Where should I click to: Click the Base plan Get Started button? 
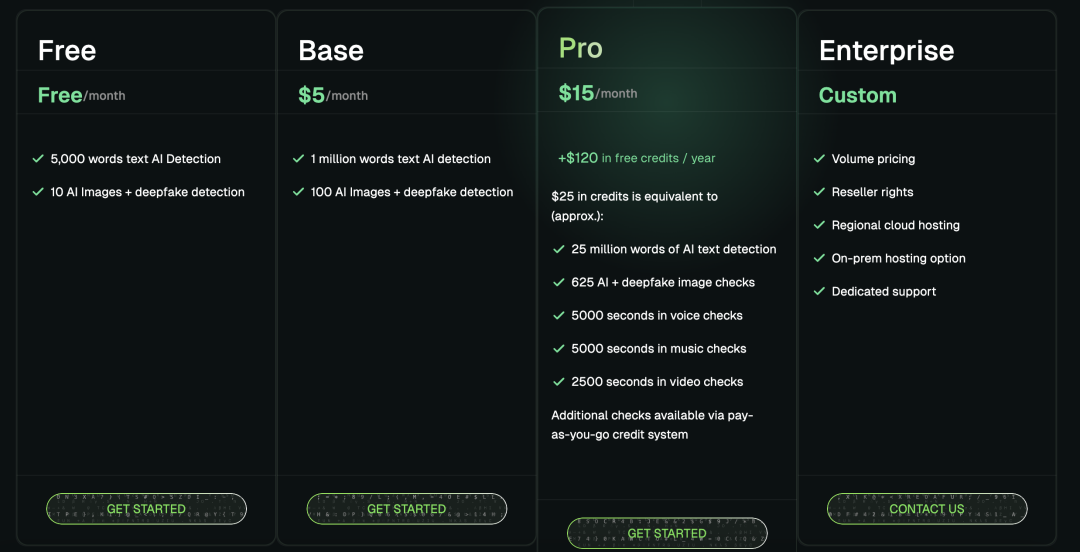406,509
